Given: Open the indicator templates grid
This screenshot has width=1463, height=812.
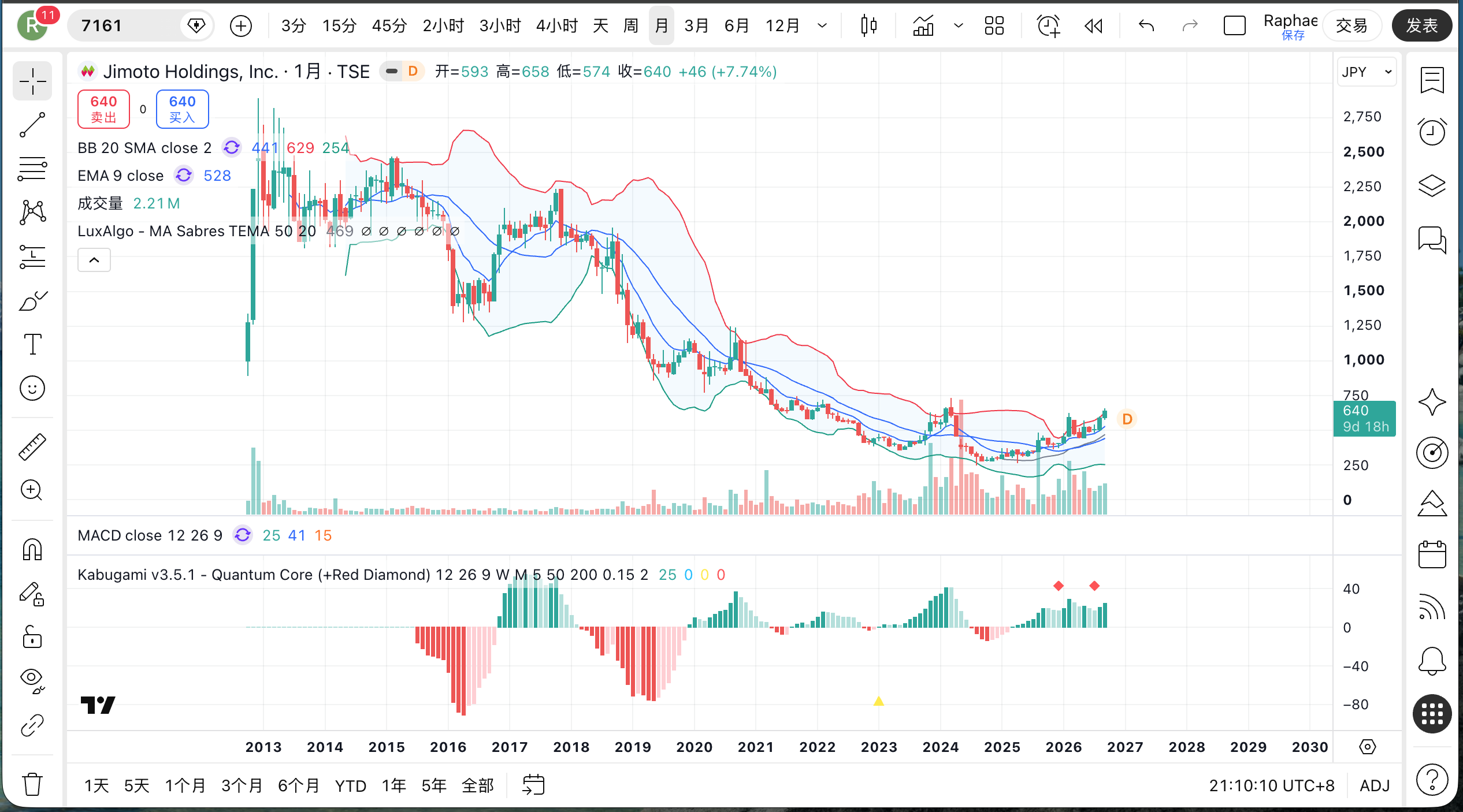Looking at the screenshot, I should (x=994, y=26).
